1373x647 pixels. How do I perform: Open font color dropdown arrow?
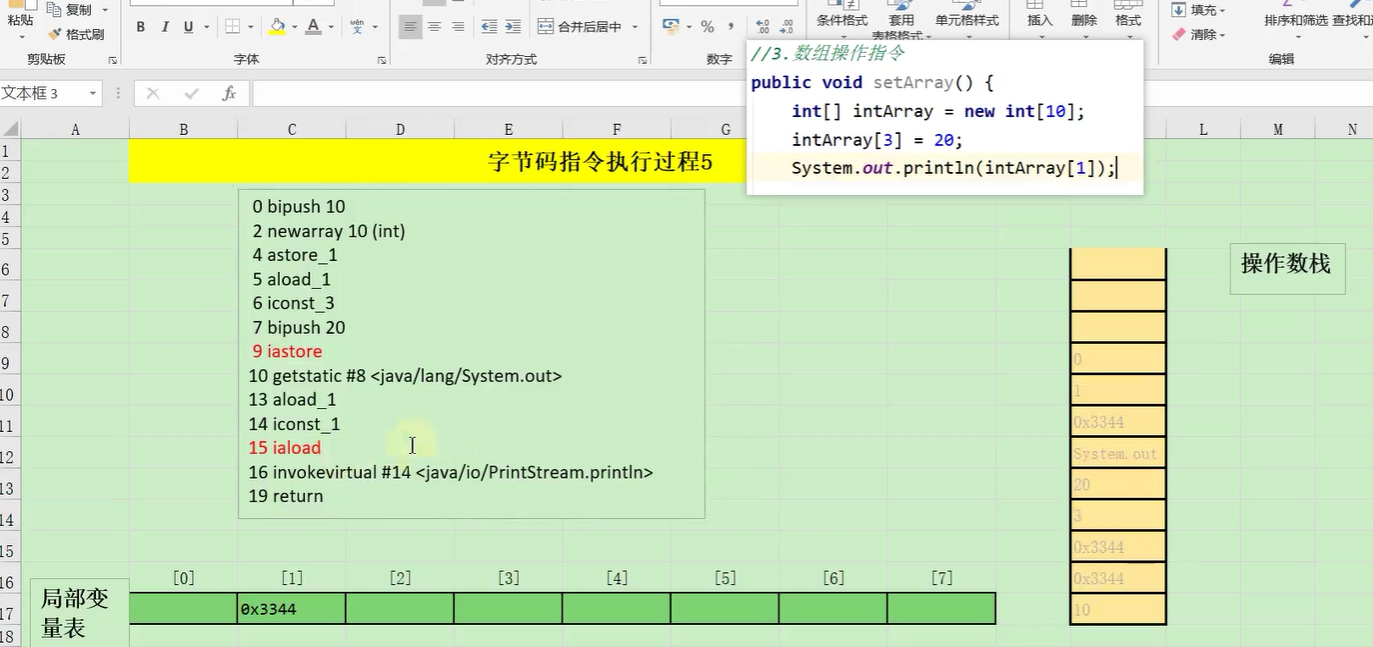(331, 27)
